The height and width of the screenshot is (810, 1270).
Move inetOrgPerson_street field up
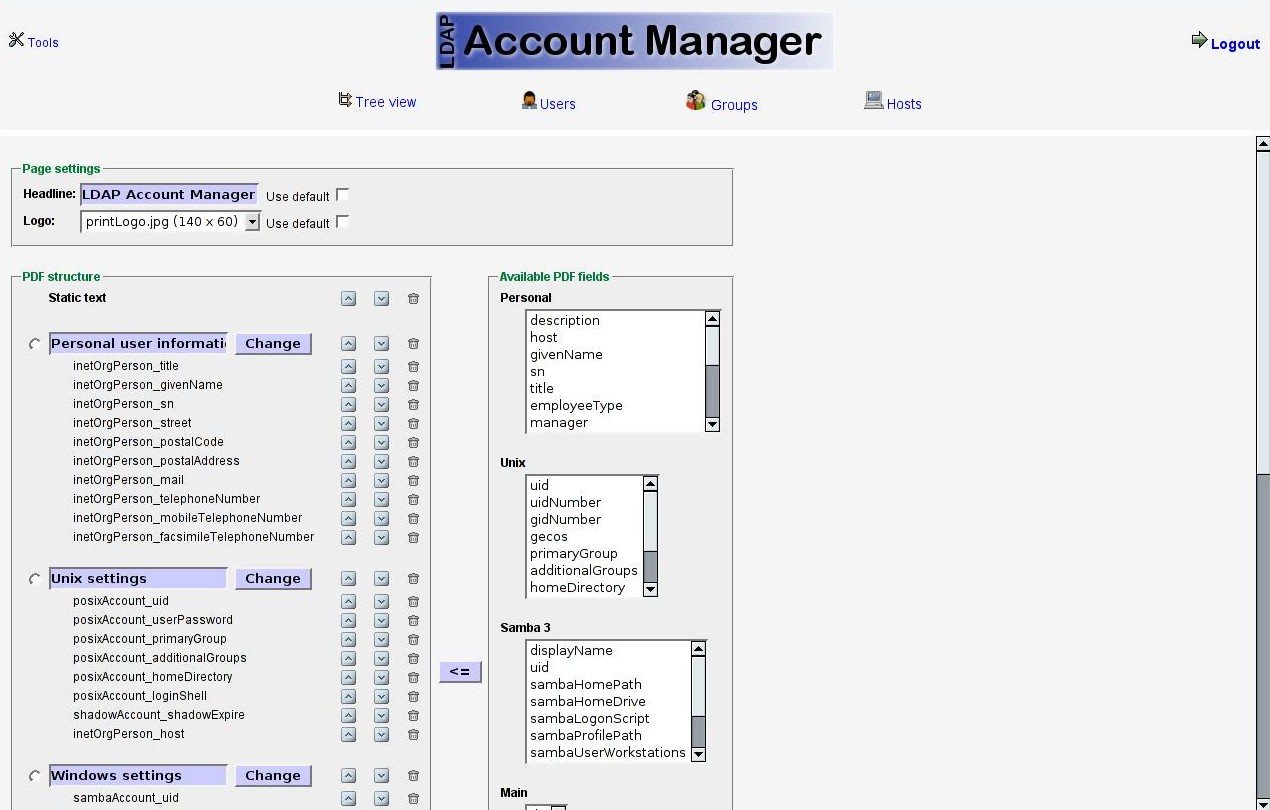point(348,424)
